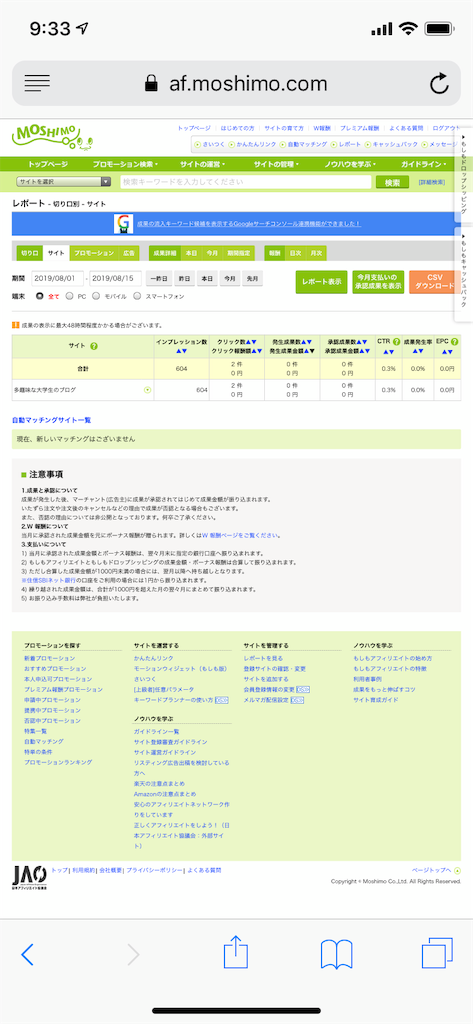
Task: Click the 先月 period button
Action: tap(252, 278)
